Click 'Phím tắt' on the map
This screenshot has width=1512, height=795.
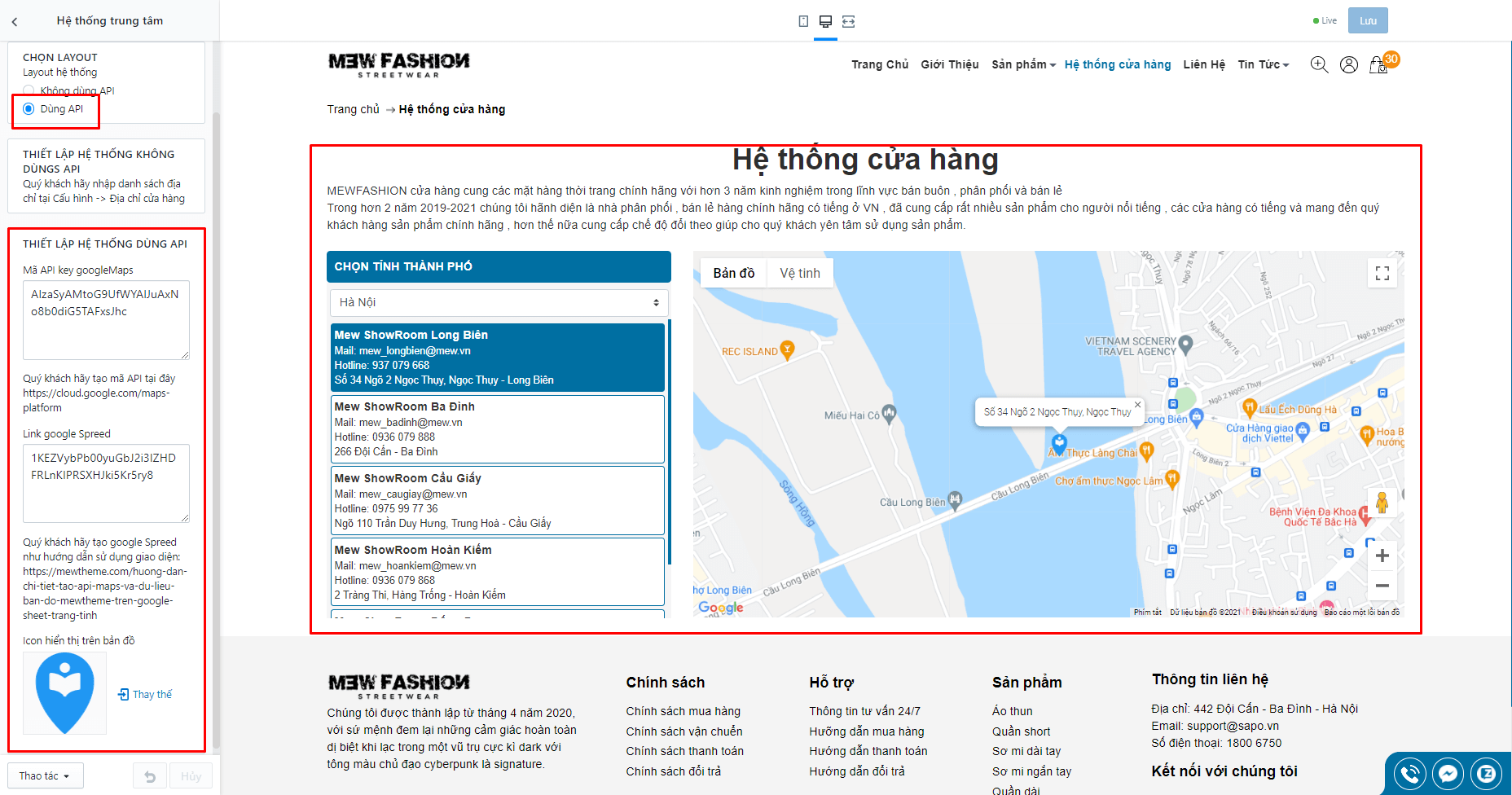click(1148, 613)
